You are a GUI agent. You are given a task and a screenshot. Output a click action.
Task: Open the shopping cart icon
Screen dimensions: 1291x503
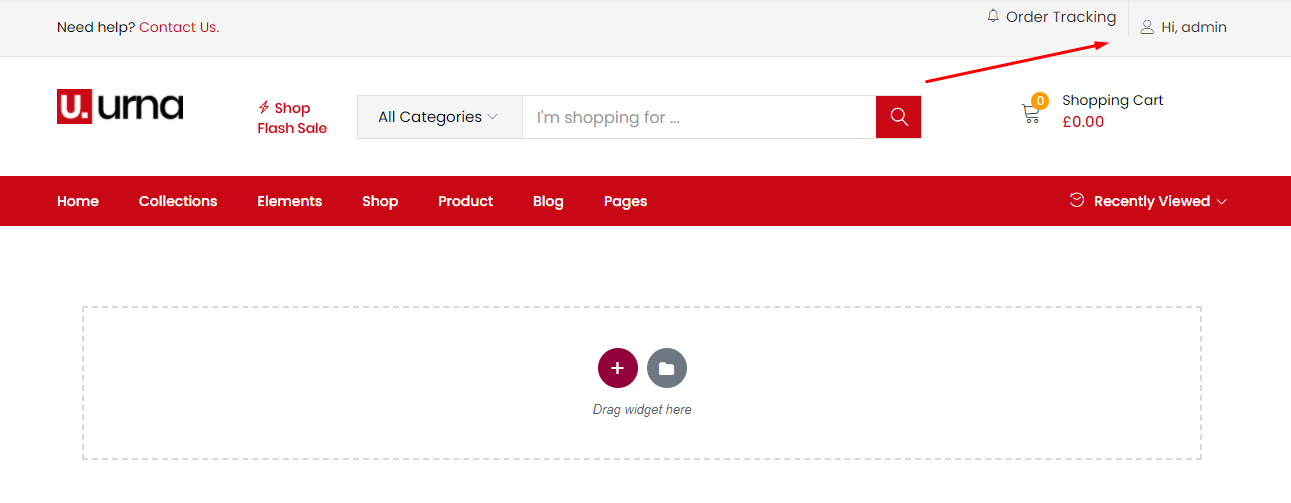tap(1030, 114)
